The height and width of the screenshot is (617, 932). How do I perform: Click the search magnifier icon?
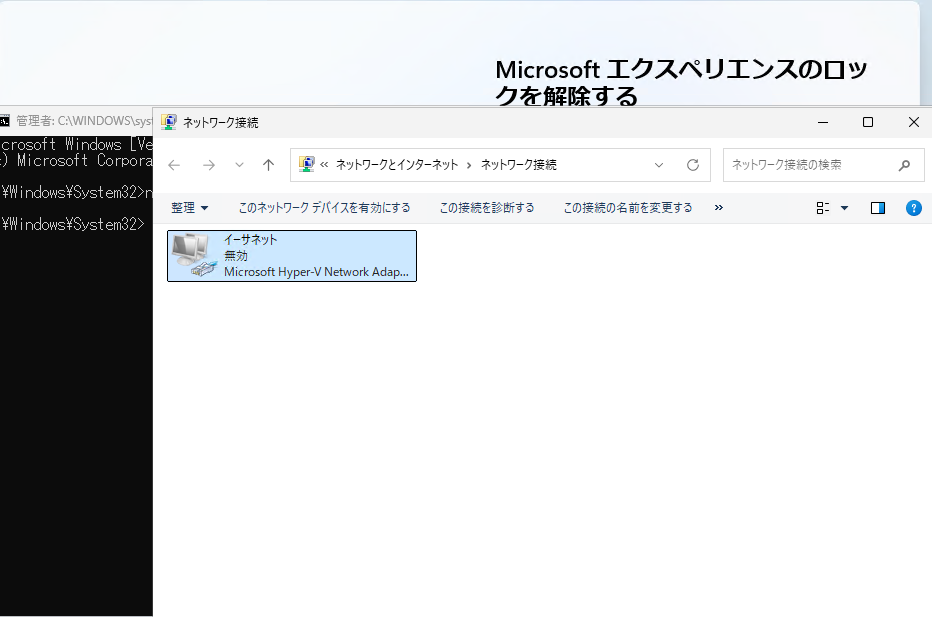(904, 165)
